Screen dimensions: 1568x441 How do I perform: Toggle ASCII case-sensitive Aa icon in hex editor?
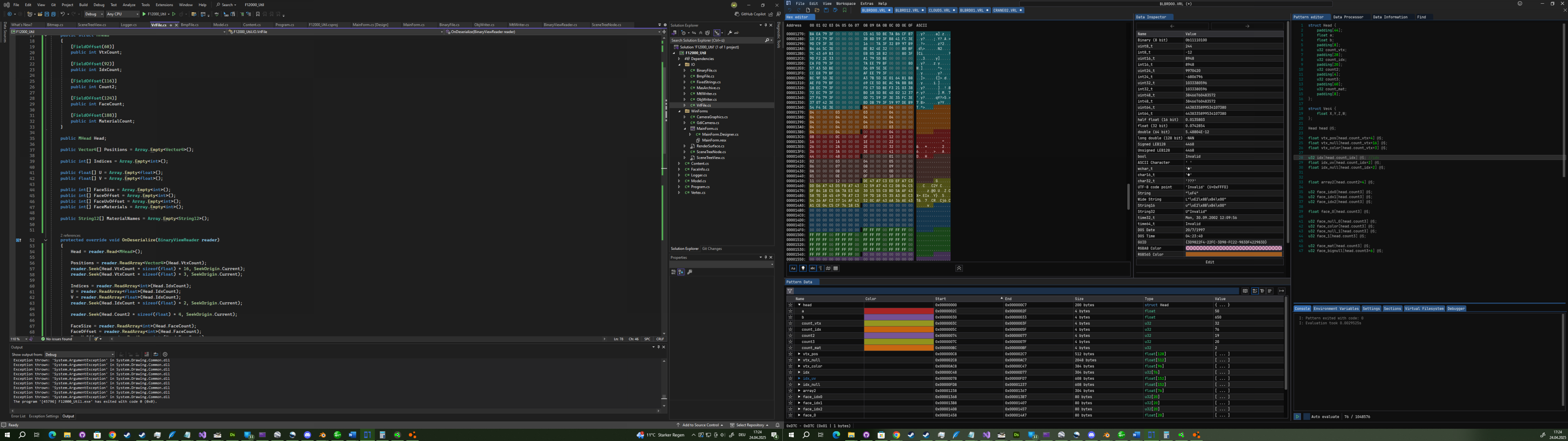[793, 268]
